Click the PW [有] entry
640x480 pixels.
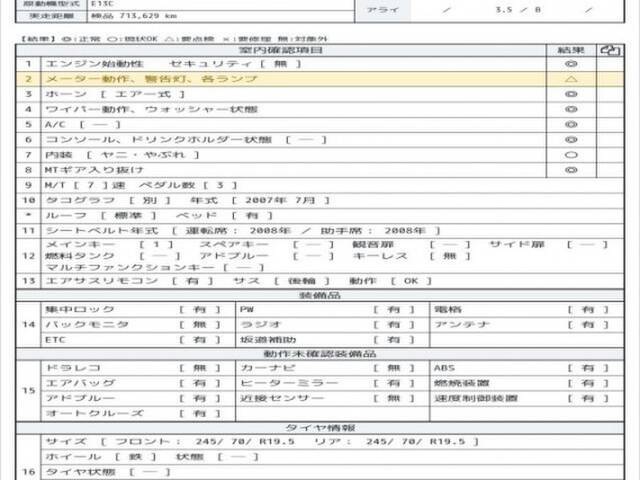coord(327,309)
